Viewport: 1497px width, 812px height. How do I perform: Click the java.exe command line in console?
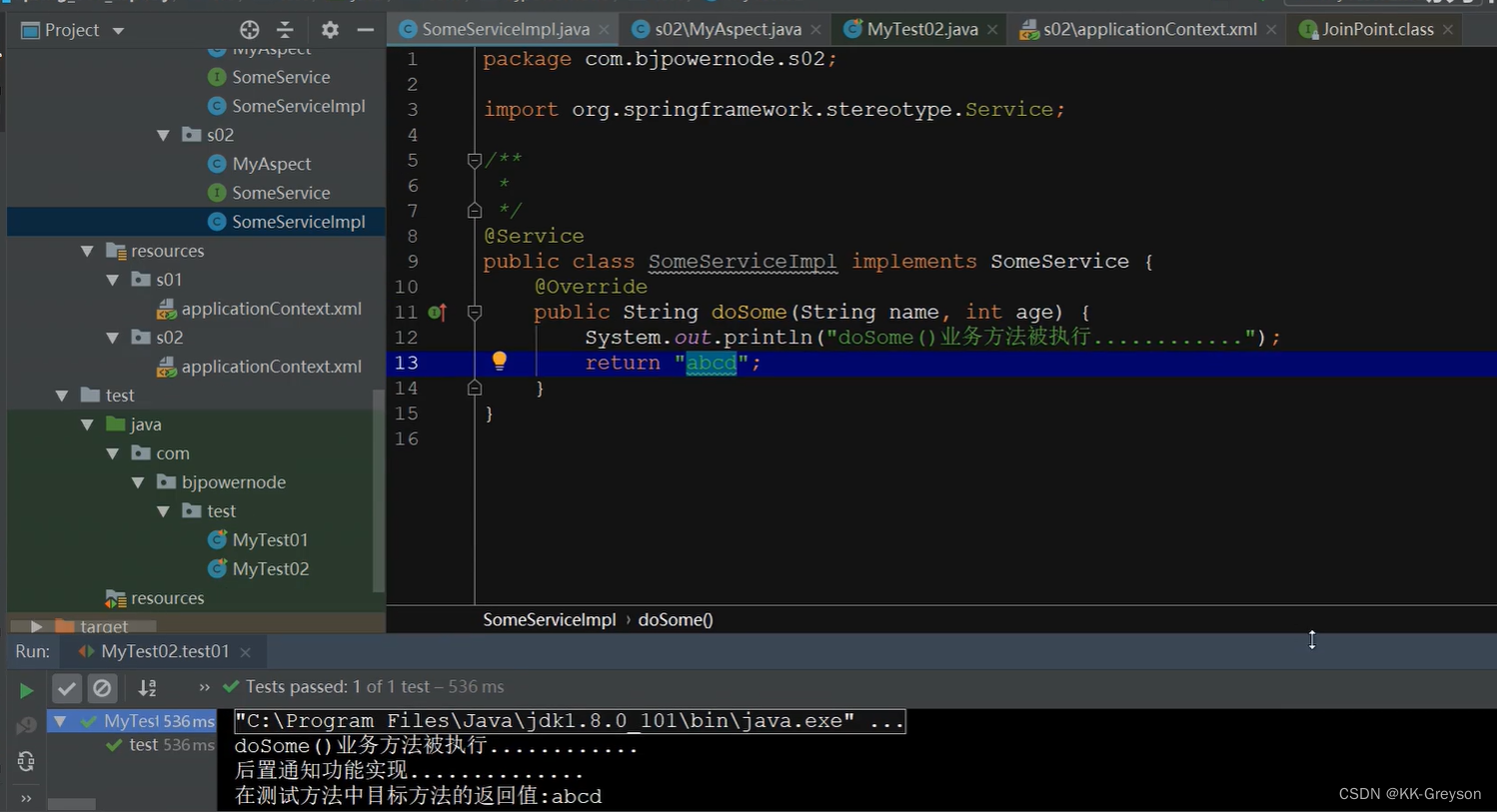[x=570, y=721]
